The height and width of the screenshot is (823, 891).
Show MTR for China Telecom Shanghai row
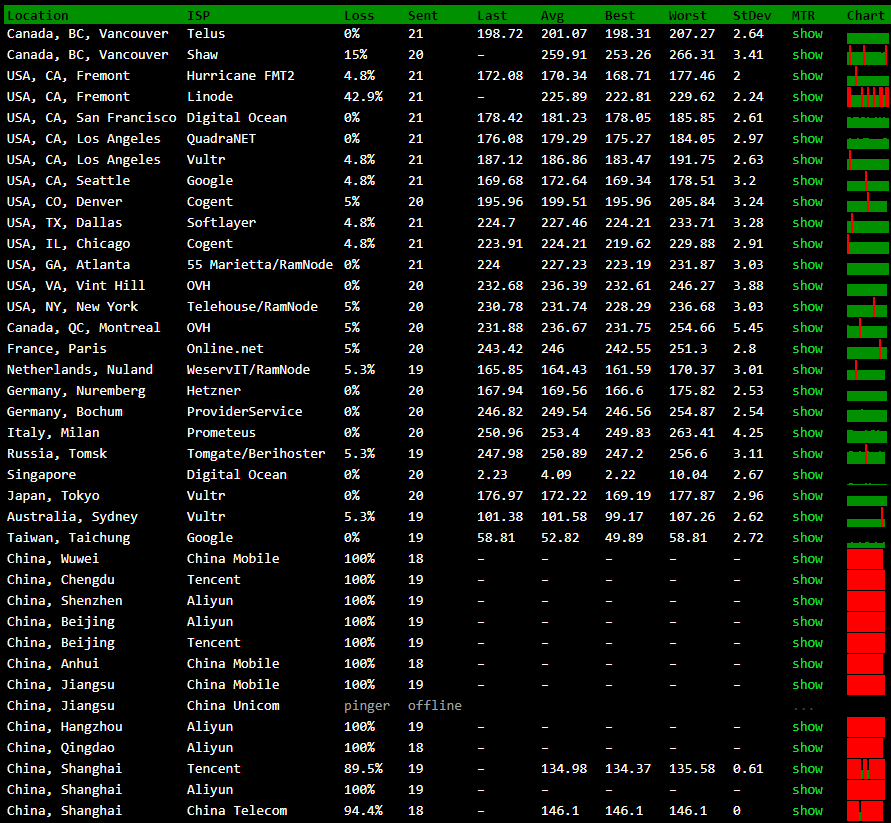pyautogui.click(x=807, y=810)
